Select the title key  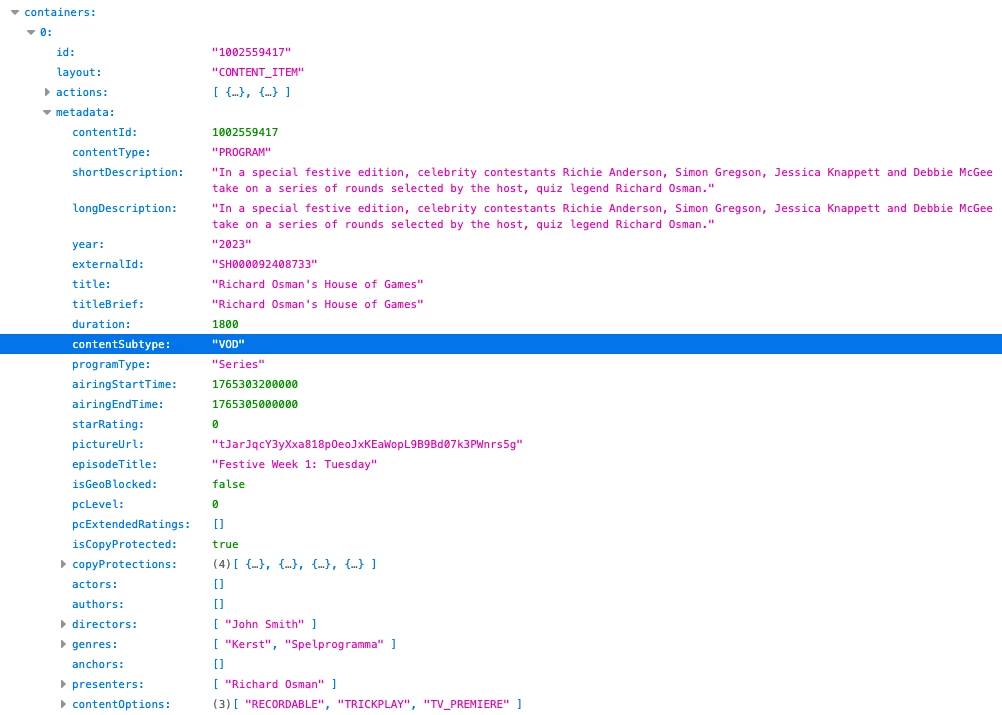click(91, 284)
